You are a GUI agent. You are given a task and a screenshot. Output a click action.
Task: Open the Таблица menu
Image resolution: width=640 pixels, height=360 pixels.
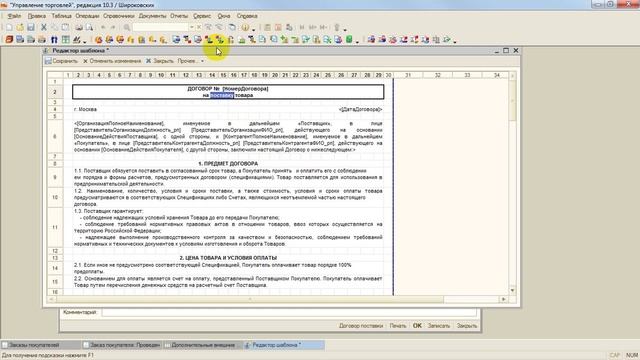(61, 16)
